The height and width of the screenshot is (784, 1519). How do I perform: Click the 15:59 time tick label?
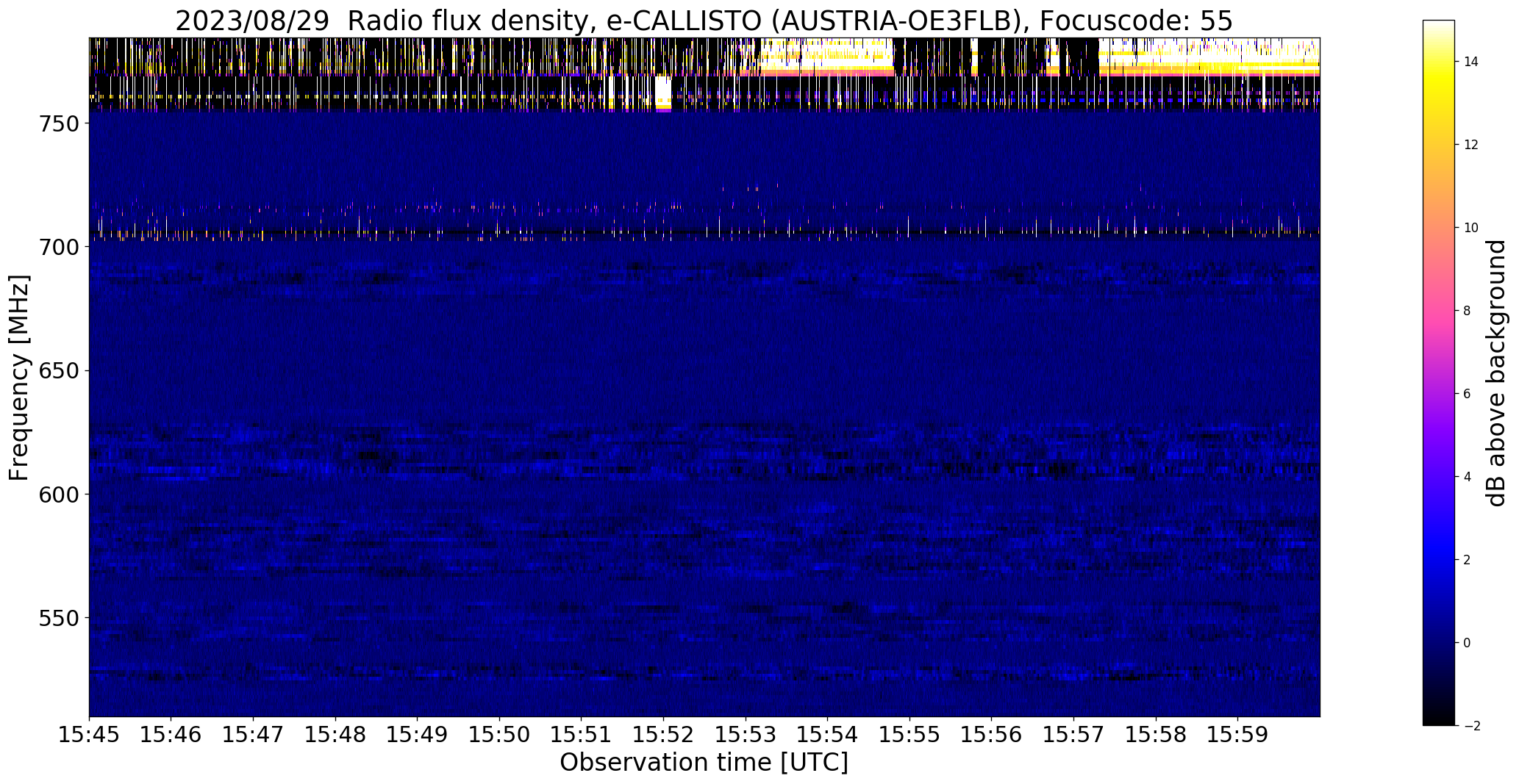click(x=1238, y=734)
